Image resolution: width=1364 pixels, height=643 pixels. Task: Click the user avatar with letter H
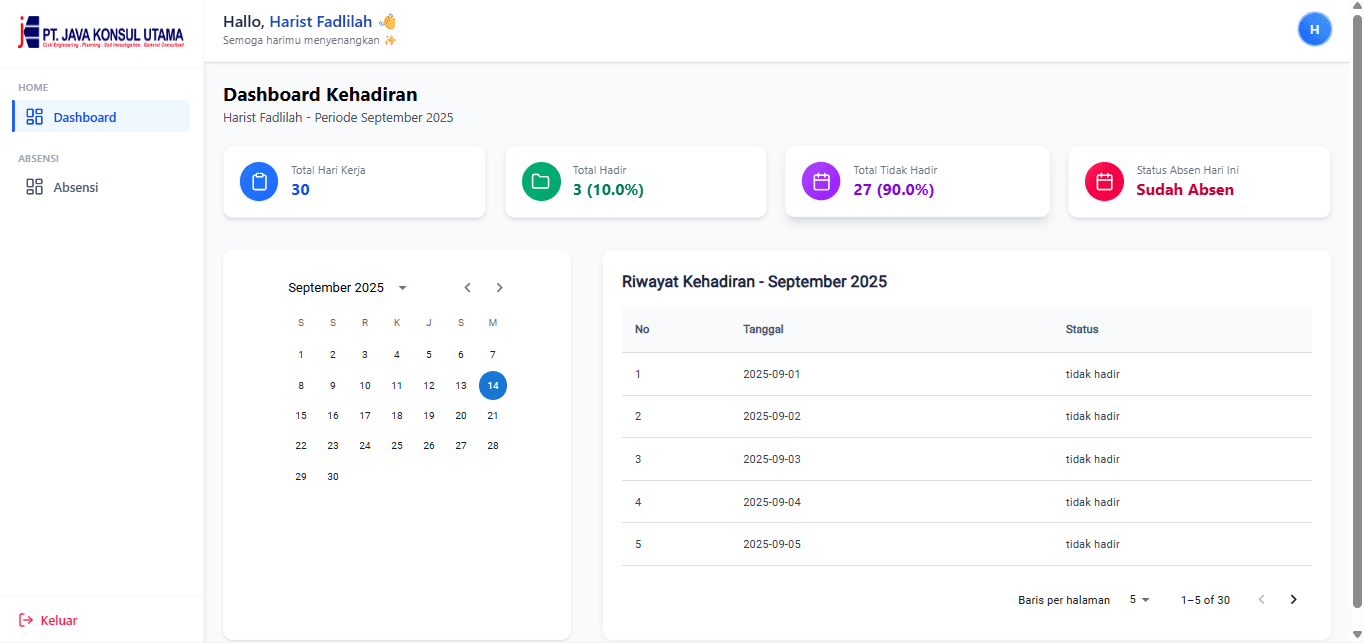click(x=1314, y=30)
